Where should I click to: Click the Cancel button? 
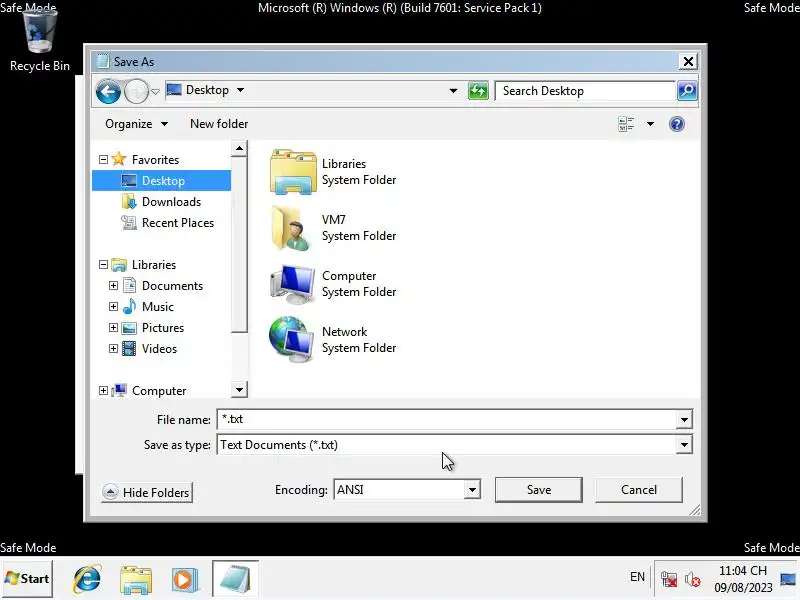(638, 490)
